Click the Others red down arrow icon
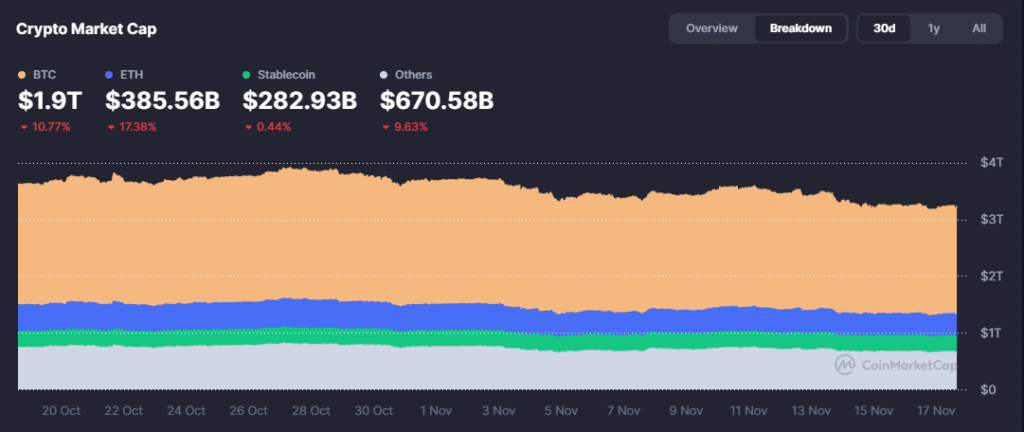Image resolution: width=1024 pixels, height=432 pixels. coord(385,127)
